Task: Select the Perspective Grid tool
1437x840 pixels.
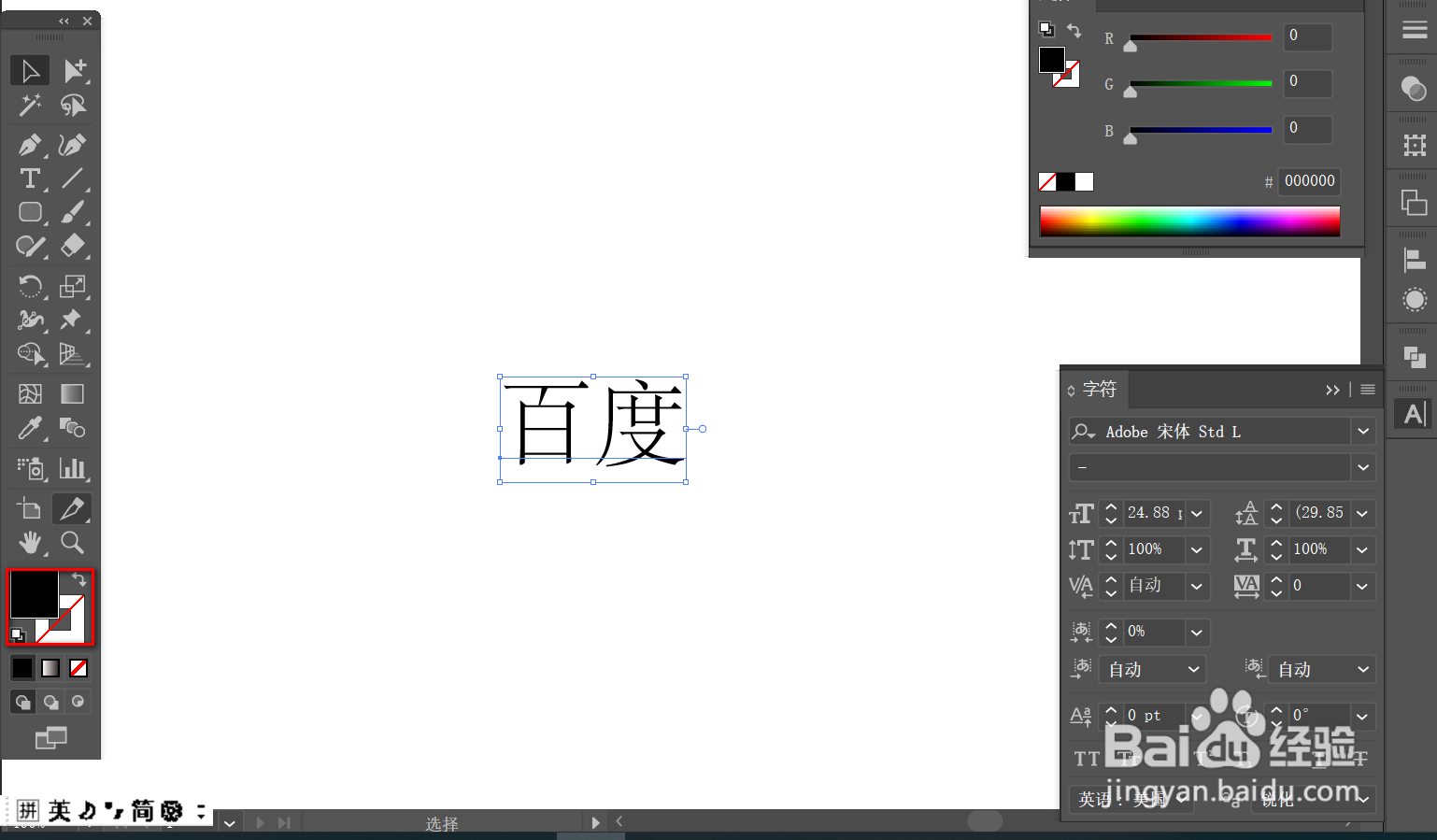Action: pyautogui.click(x=73, y=354)
